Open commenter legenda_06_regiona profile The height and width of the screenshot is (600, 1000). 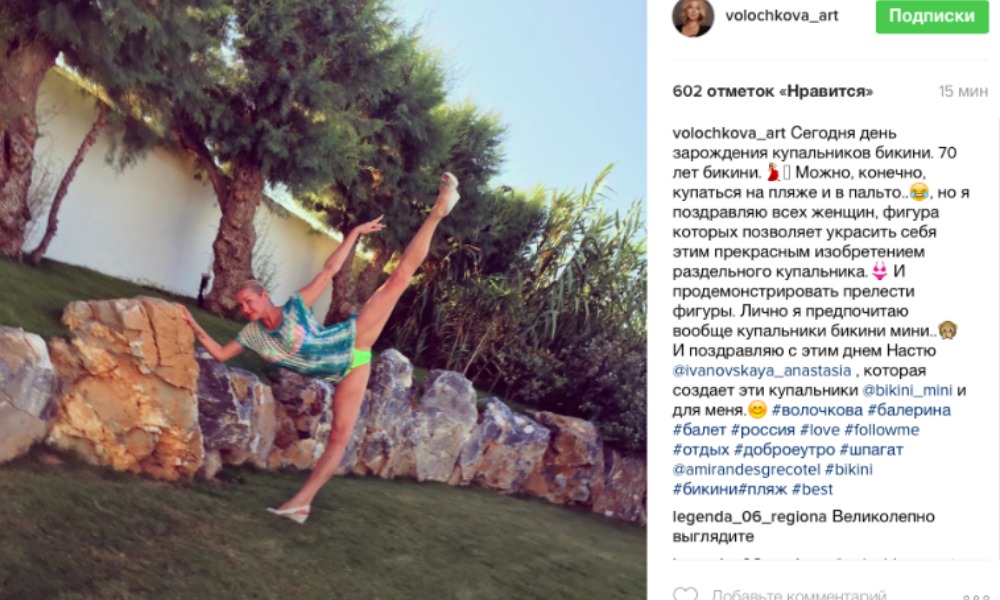[749, 516]
